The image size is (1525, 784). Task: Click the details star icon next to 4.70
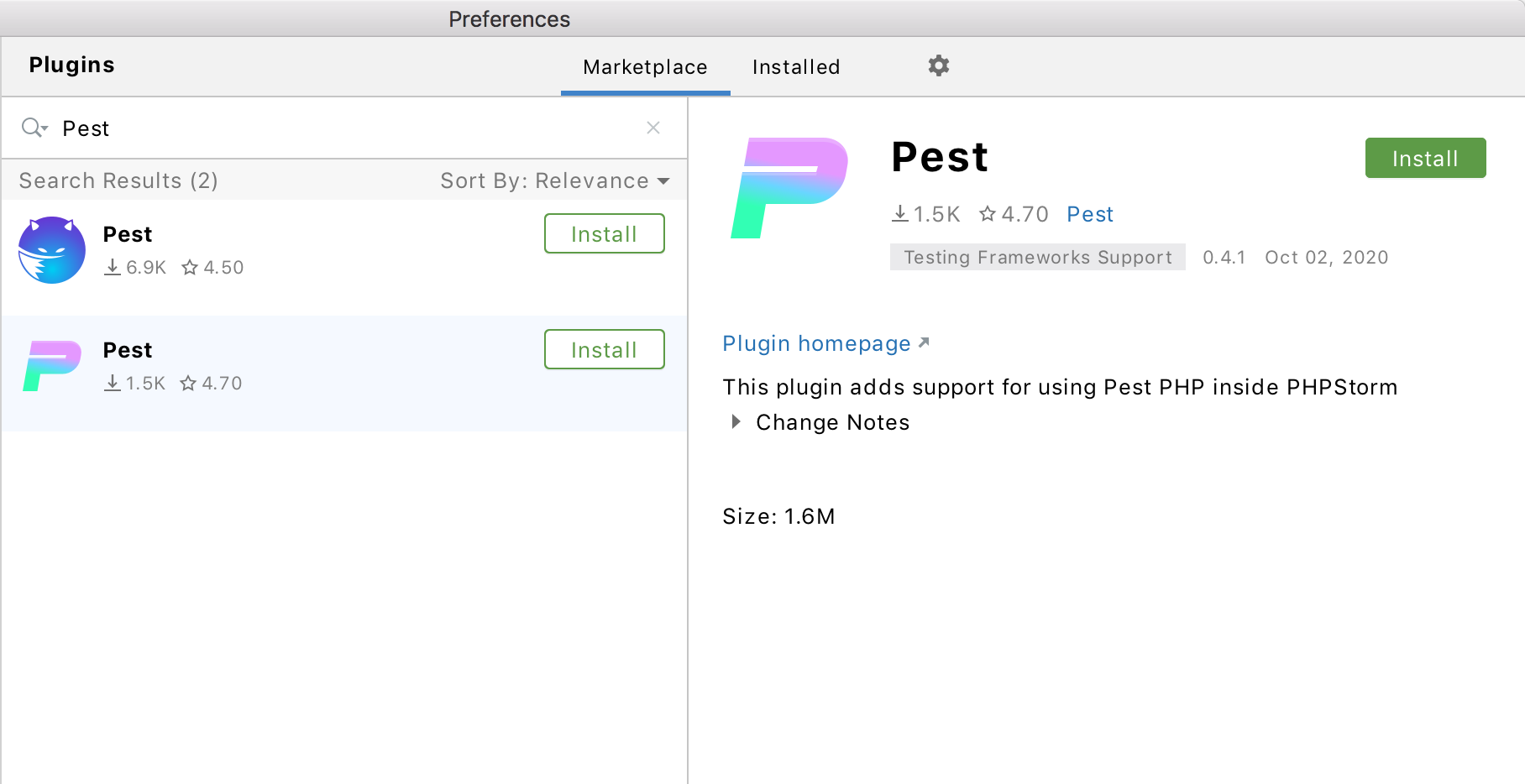[x=988, y=214]
